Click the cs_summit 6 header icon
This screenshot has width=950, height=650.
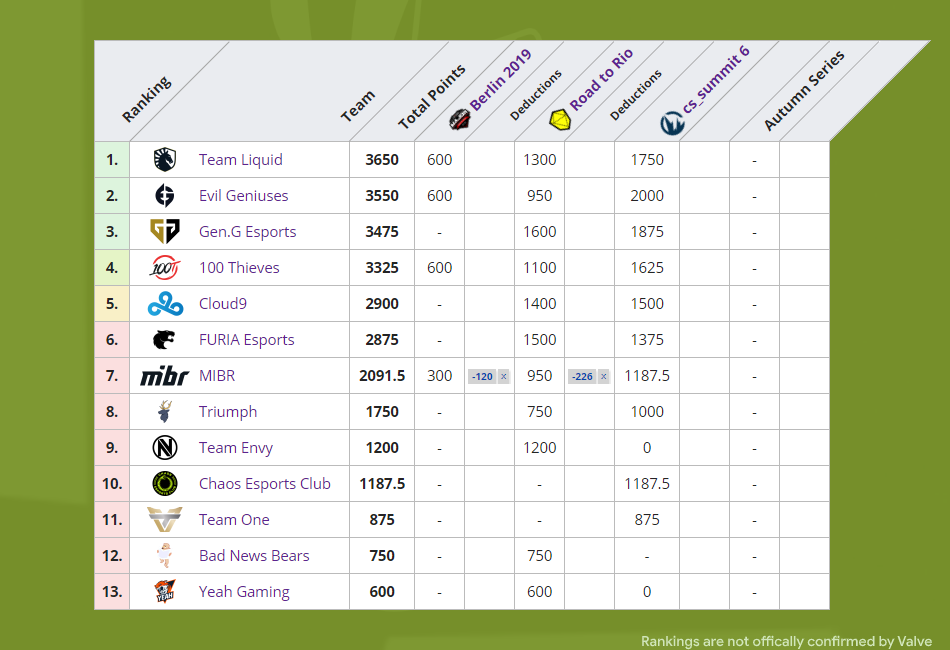point(672,123)
